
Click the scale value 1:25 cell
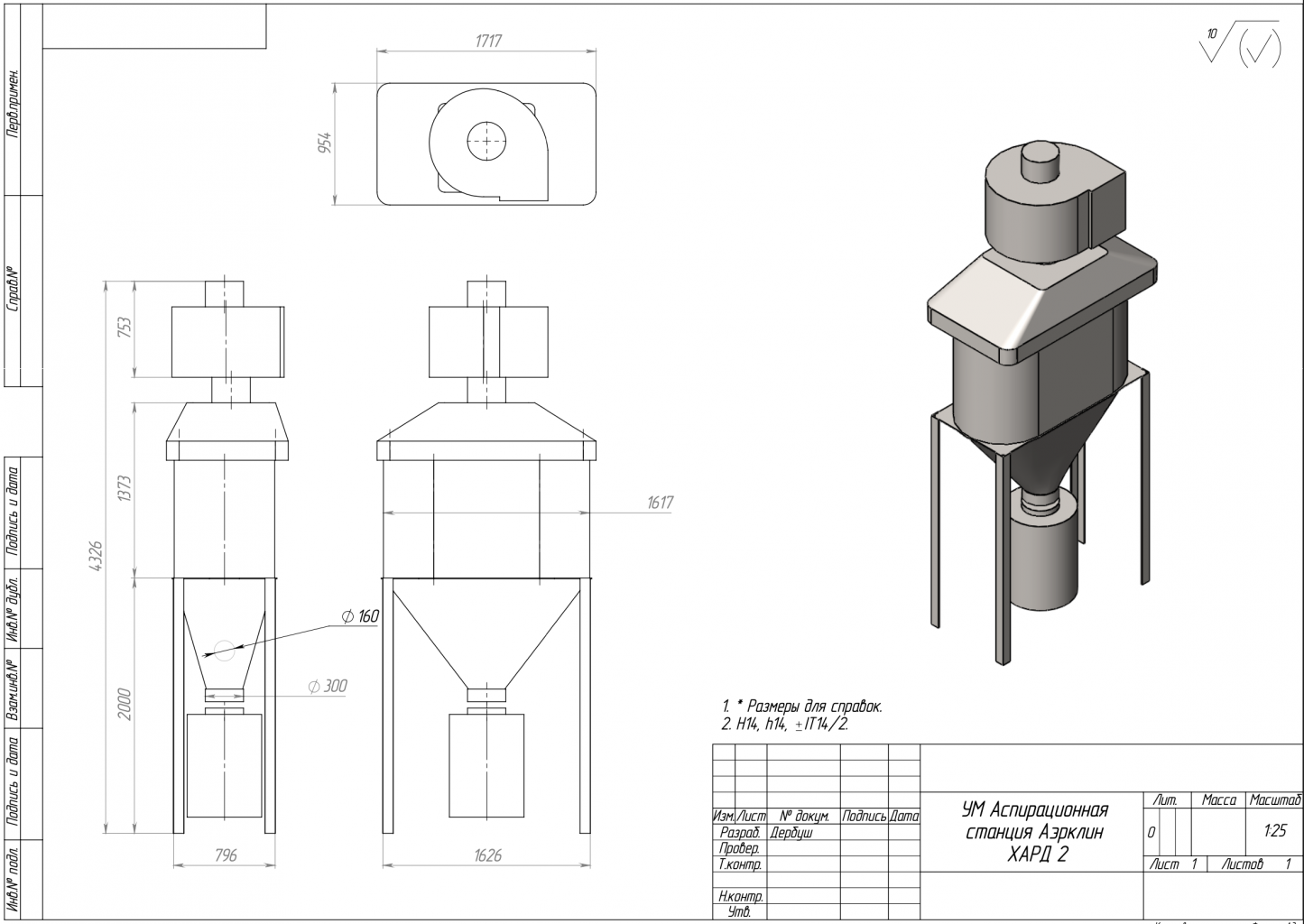click(1274, 831)
